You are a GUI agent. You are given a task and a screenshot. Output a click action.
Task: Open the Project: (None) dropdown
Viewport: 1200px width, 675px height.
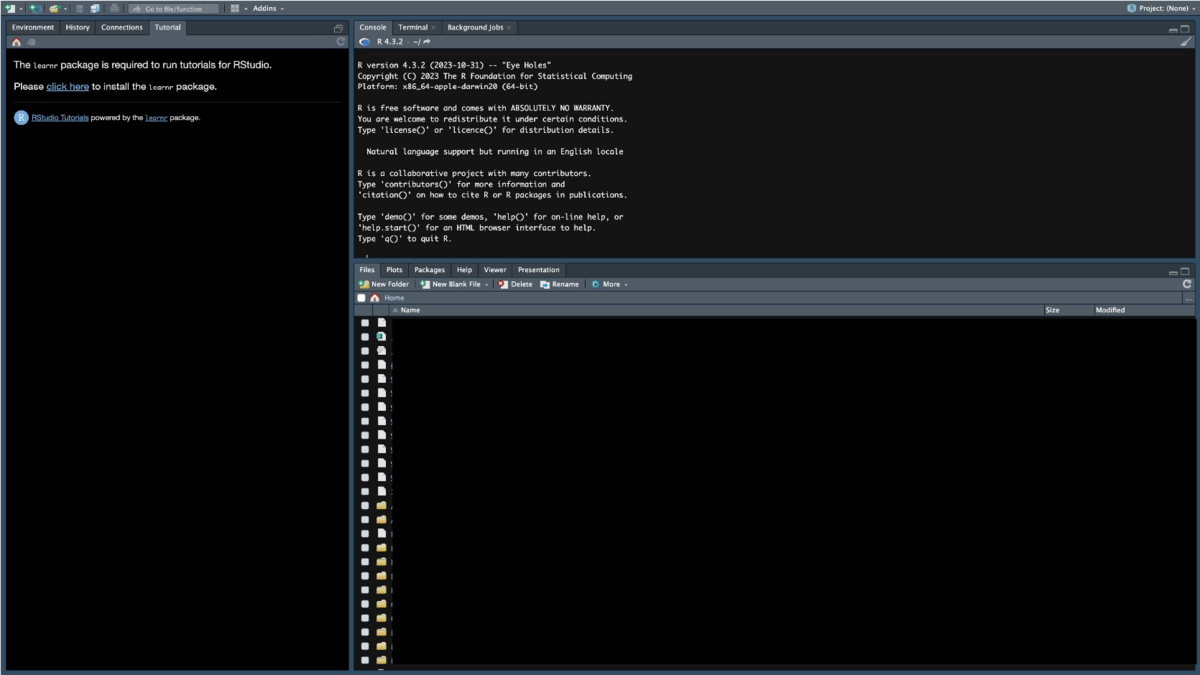pyautogui.click(x=1160, y=8)
